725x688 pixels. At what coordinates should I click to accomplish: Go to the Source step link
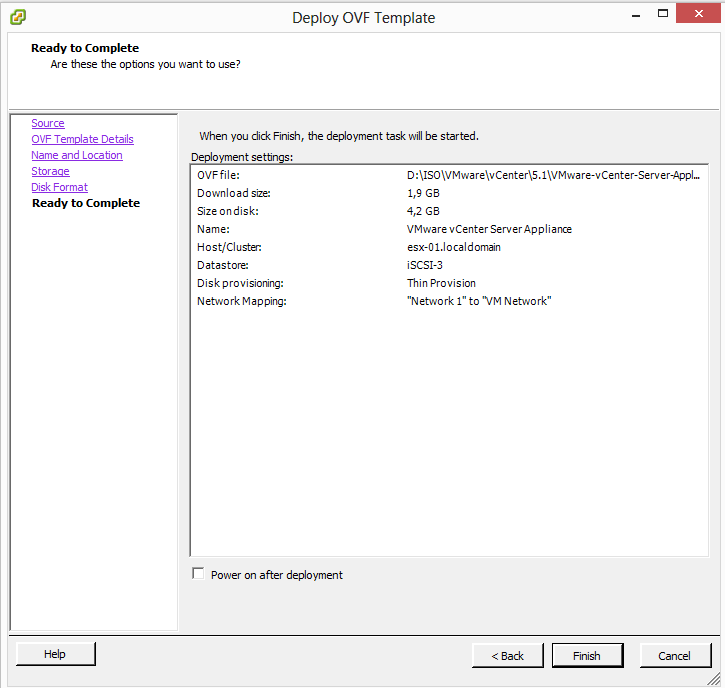coord(48,123)
